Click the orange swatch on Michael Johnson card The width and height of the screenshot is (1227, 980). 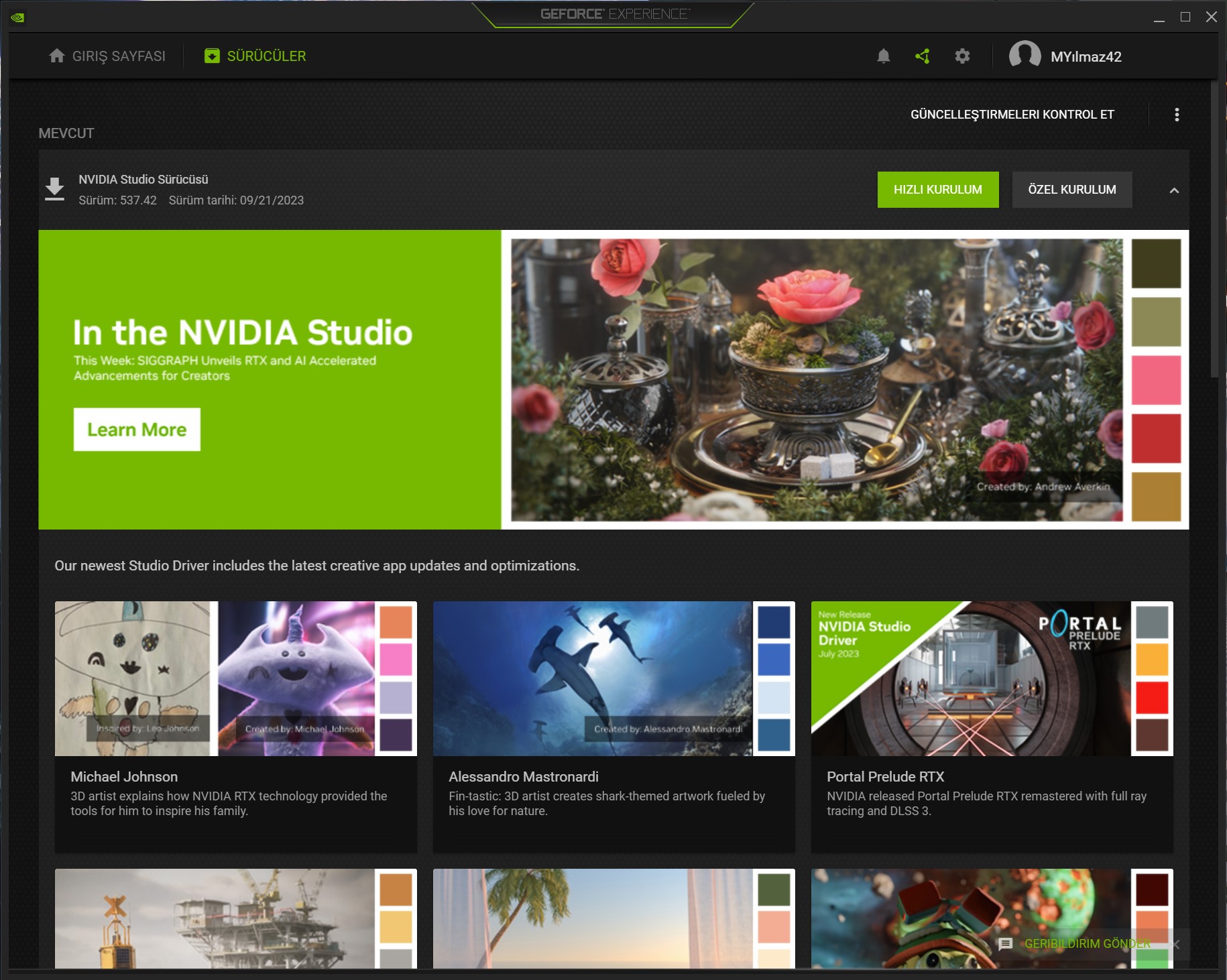[396, 622]
